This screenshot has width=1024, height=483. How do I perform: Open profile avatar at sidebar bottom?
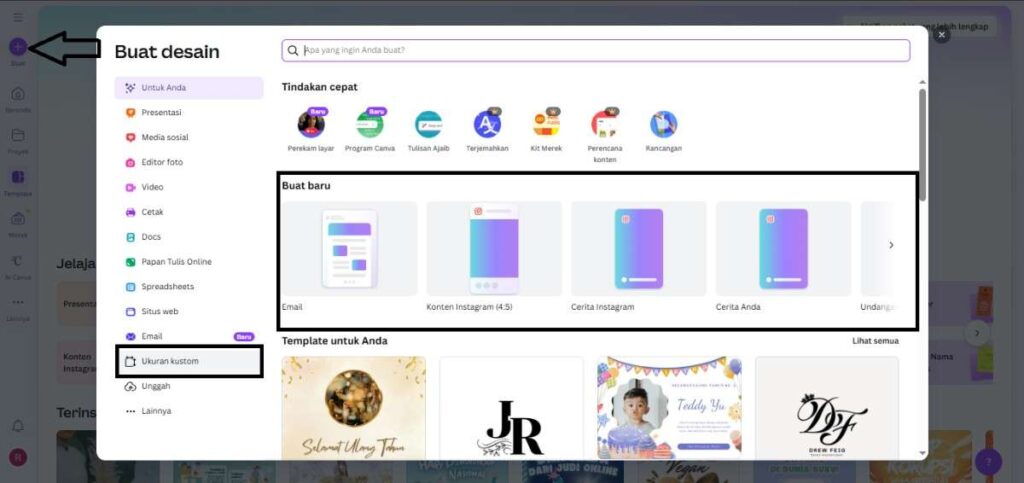click(18, 457)
